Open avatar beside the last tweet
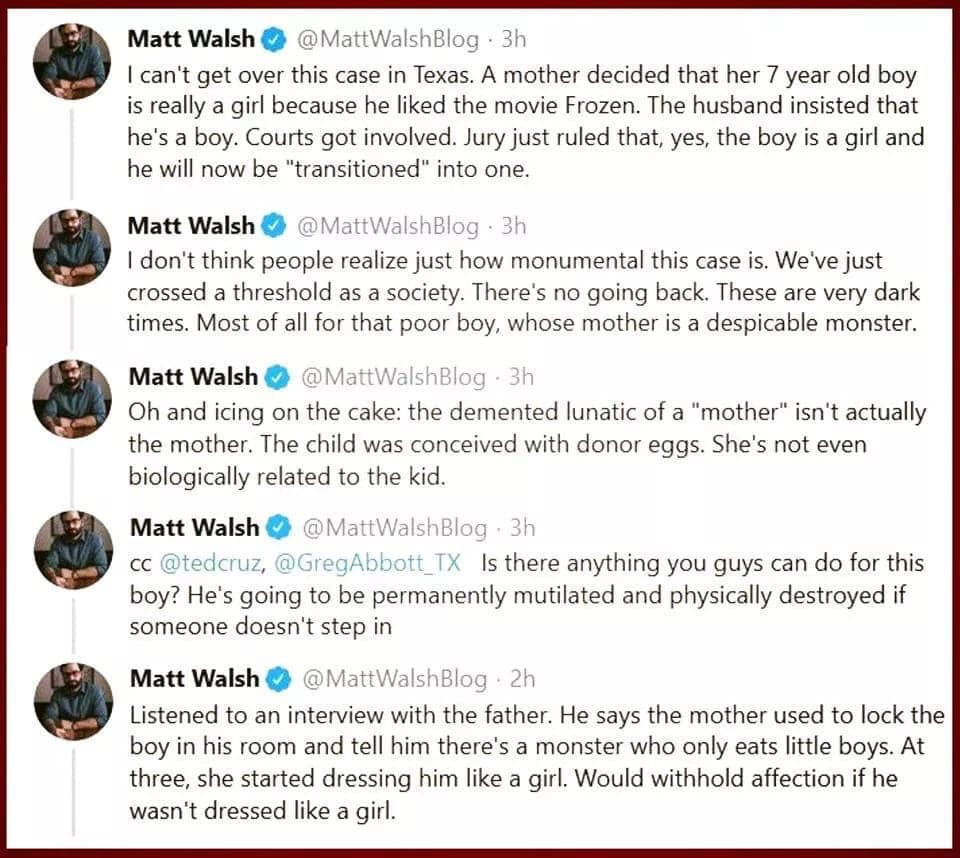This screenshot has height=858, width=960. (73, 701)
